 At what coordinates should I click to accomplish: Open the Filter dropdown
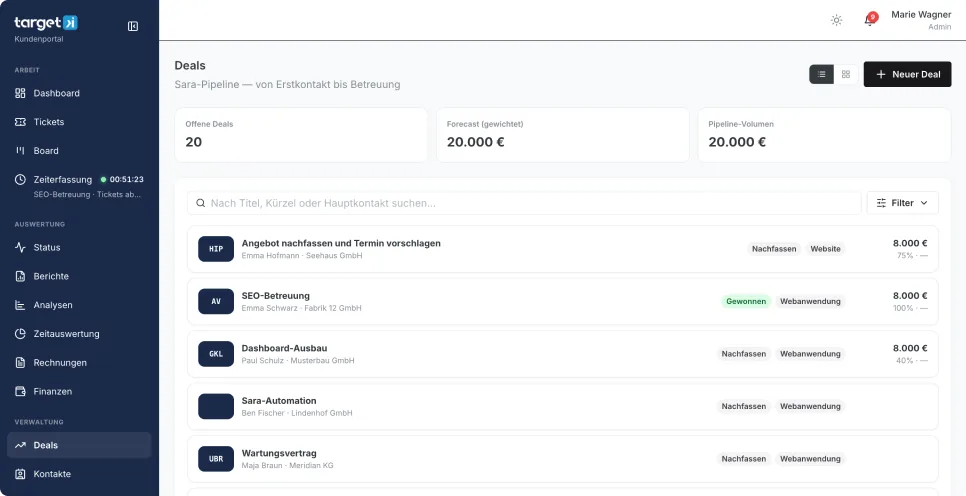tap(903, 203)
